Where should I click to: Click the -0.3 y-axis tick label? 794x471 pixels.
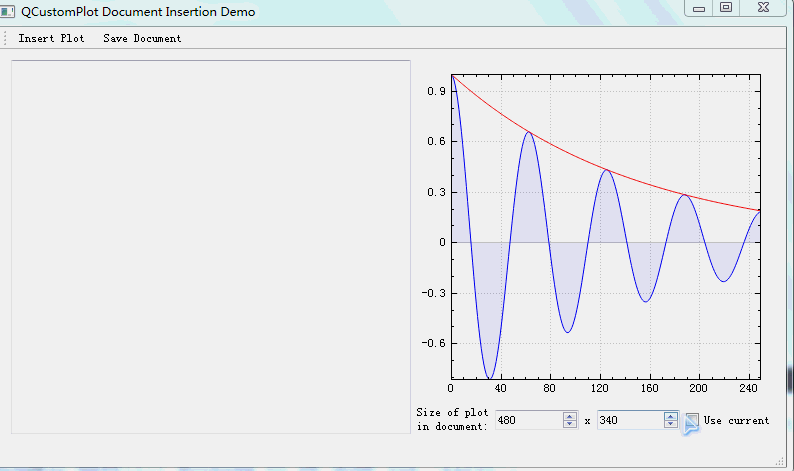(433, 293)
